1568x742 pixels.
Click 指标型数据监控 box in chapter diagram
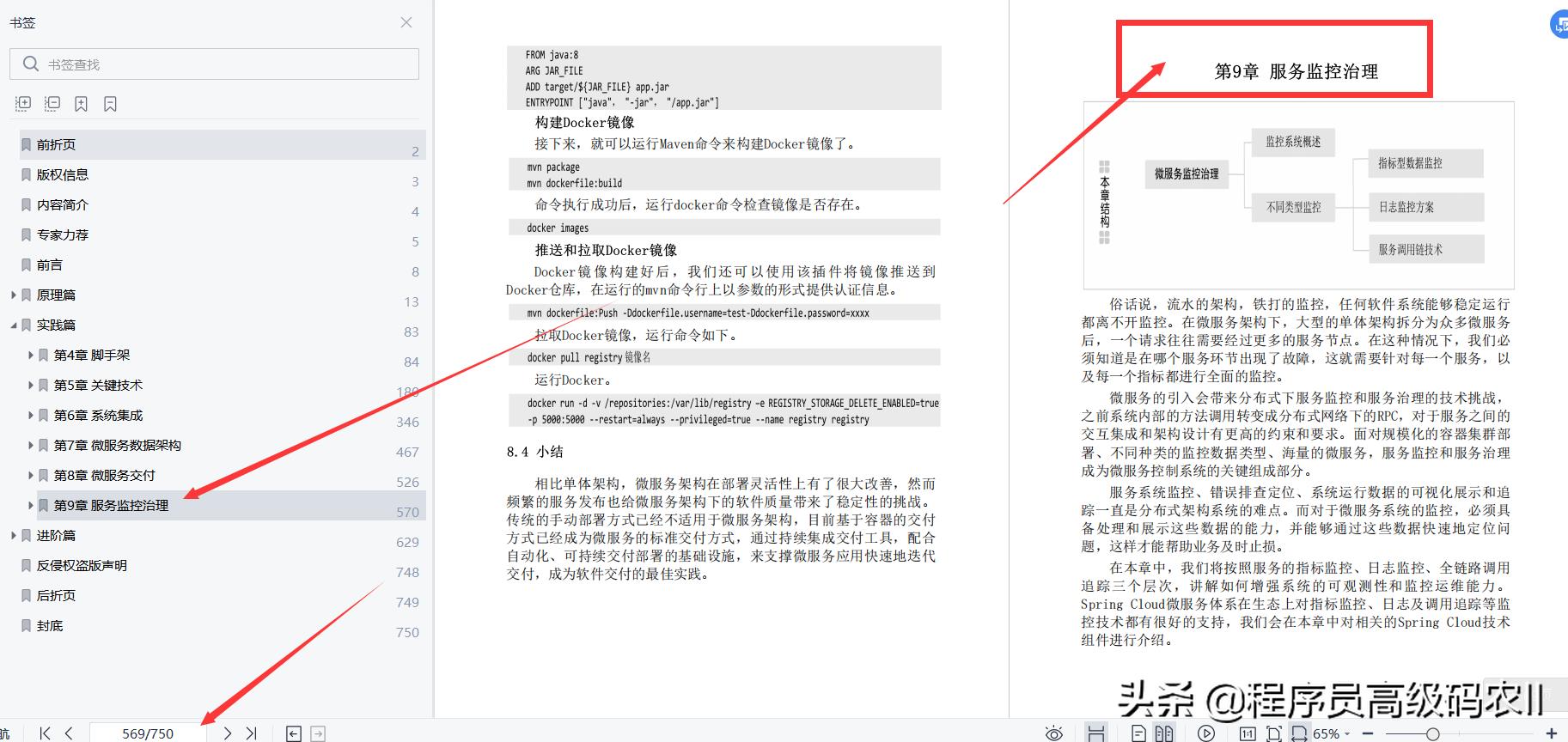(1425, 162)
